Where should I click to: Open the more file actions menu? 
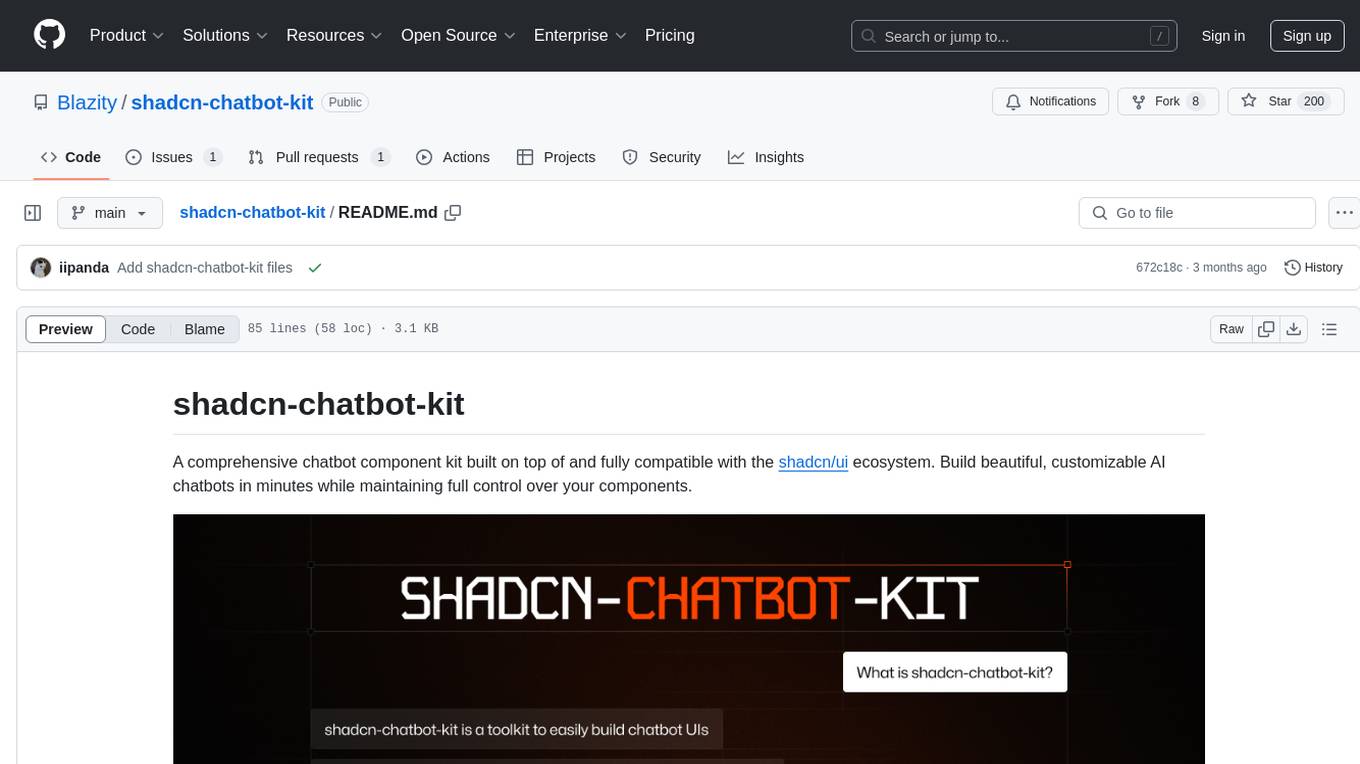click(1345, 213)
